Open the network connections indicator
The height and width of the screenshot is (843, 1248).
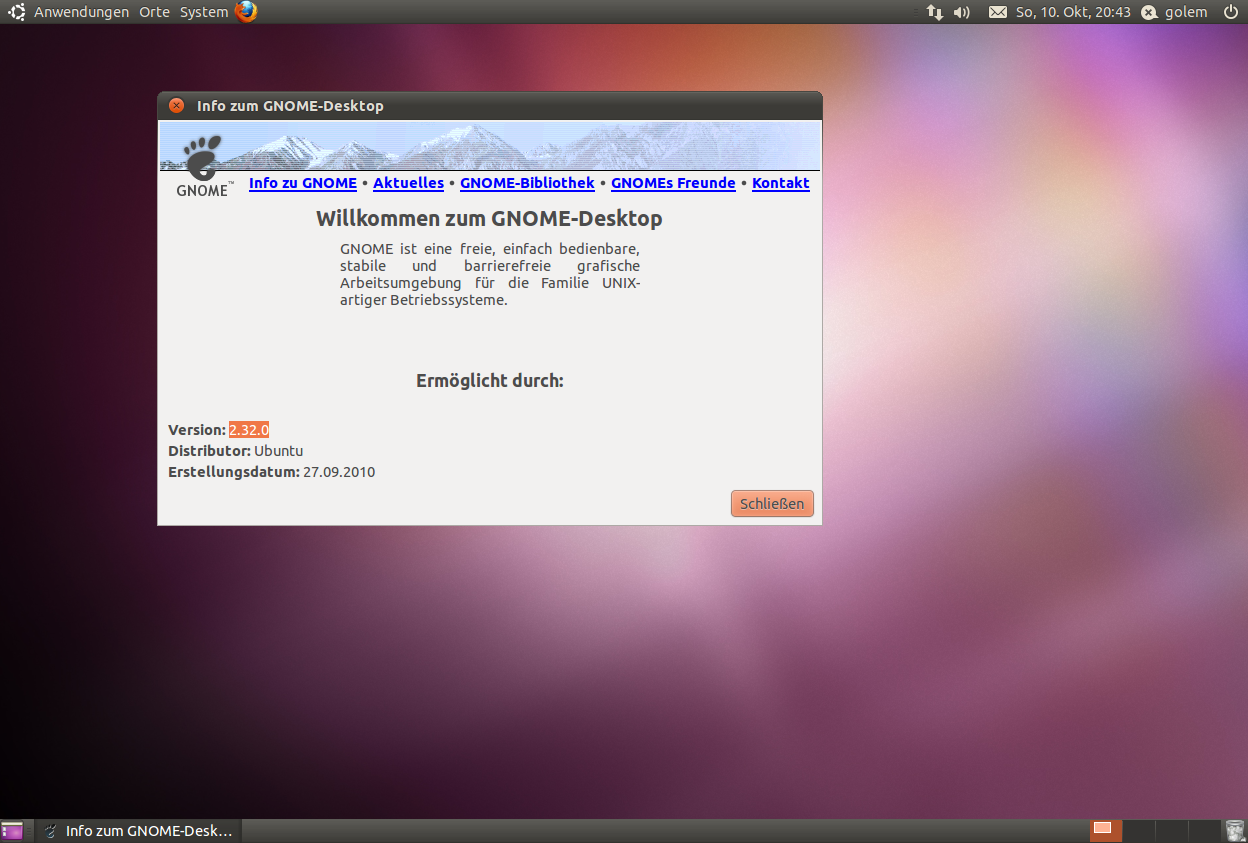[935, 12]
